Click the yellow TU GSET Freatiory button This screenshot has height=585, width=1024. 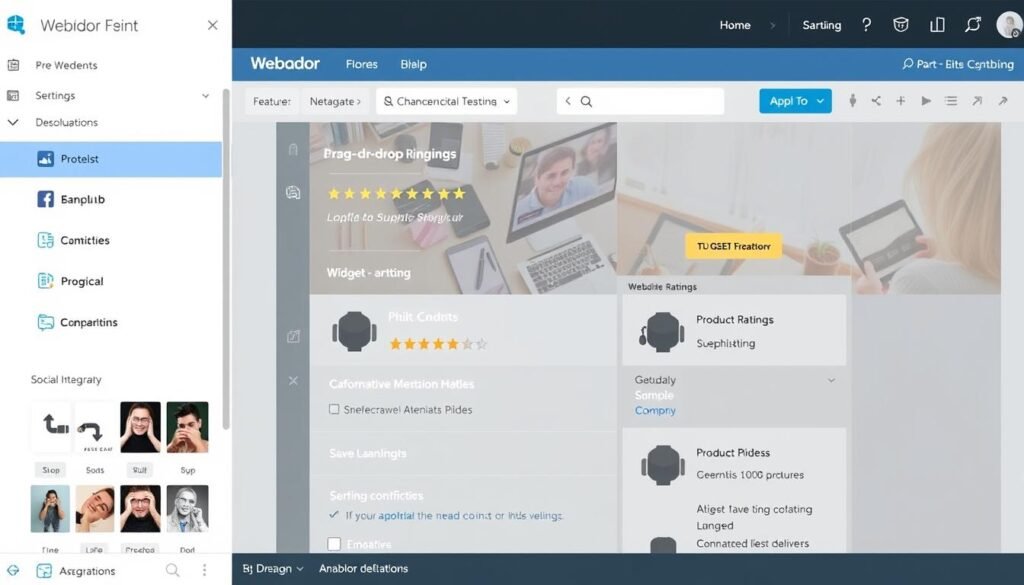(x=733, y=246)
